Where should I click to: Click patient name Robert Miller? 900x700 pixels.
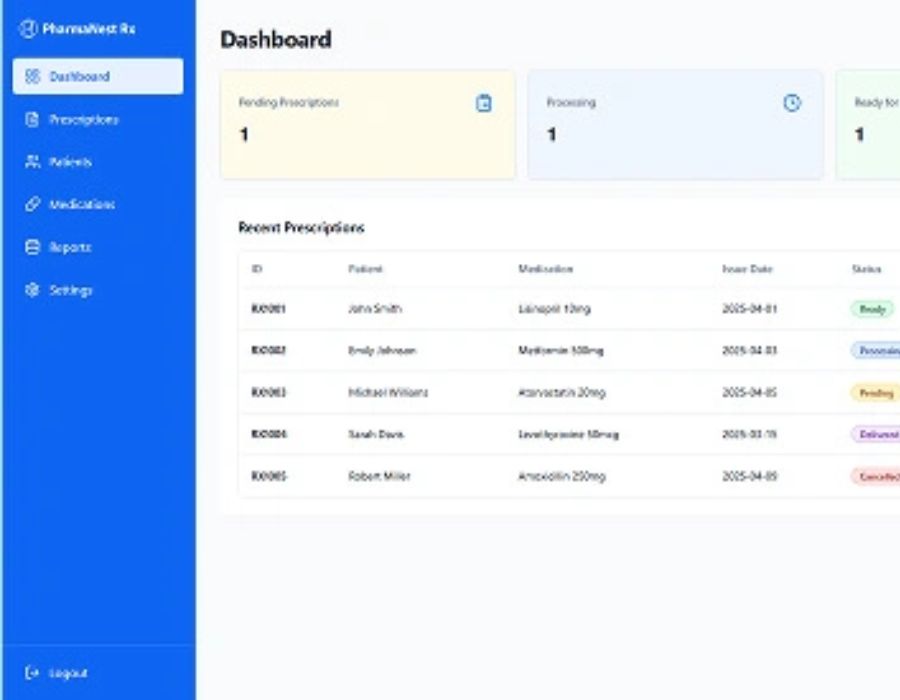tap(379, 476)
